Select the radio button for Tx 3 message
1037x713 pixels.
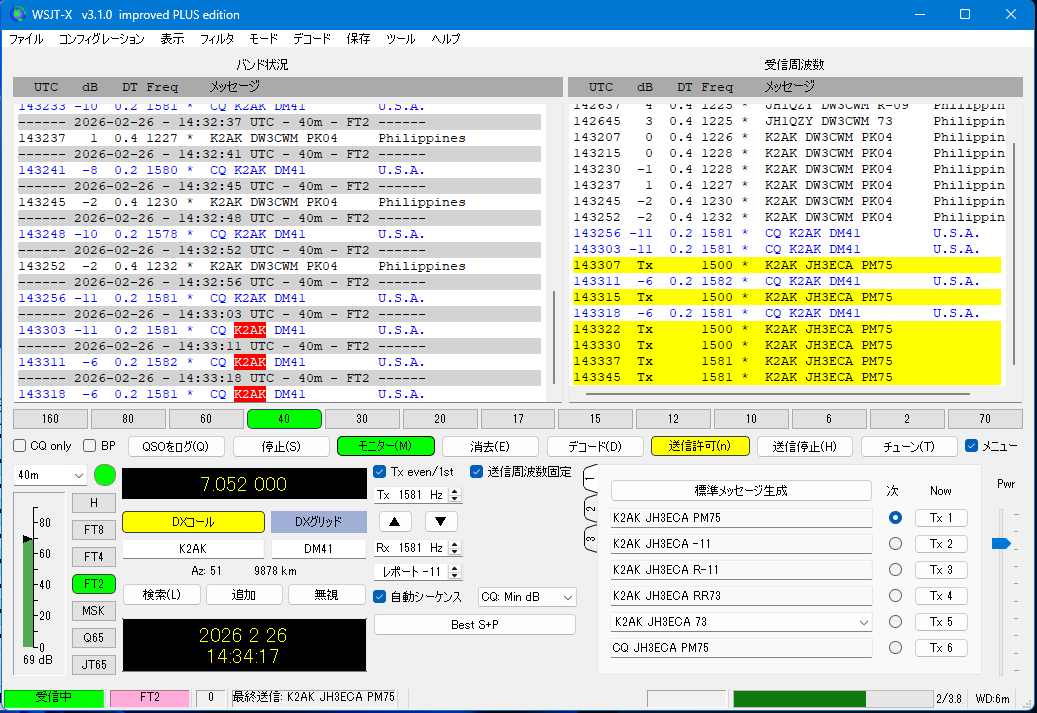pyautogui.click(x=895, y=570)
